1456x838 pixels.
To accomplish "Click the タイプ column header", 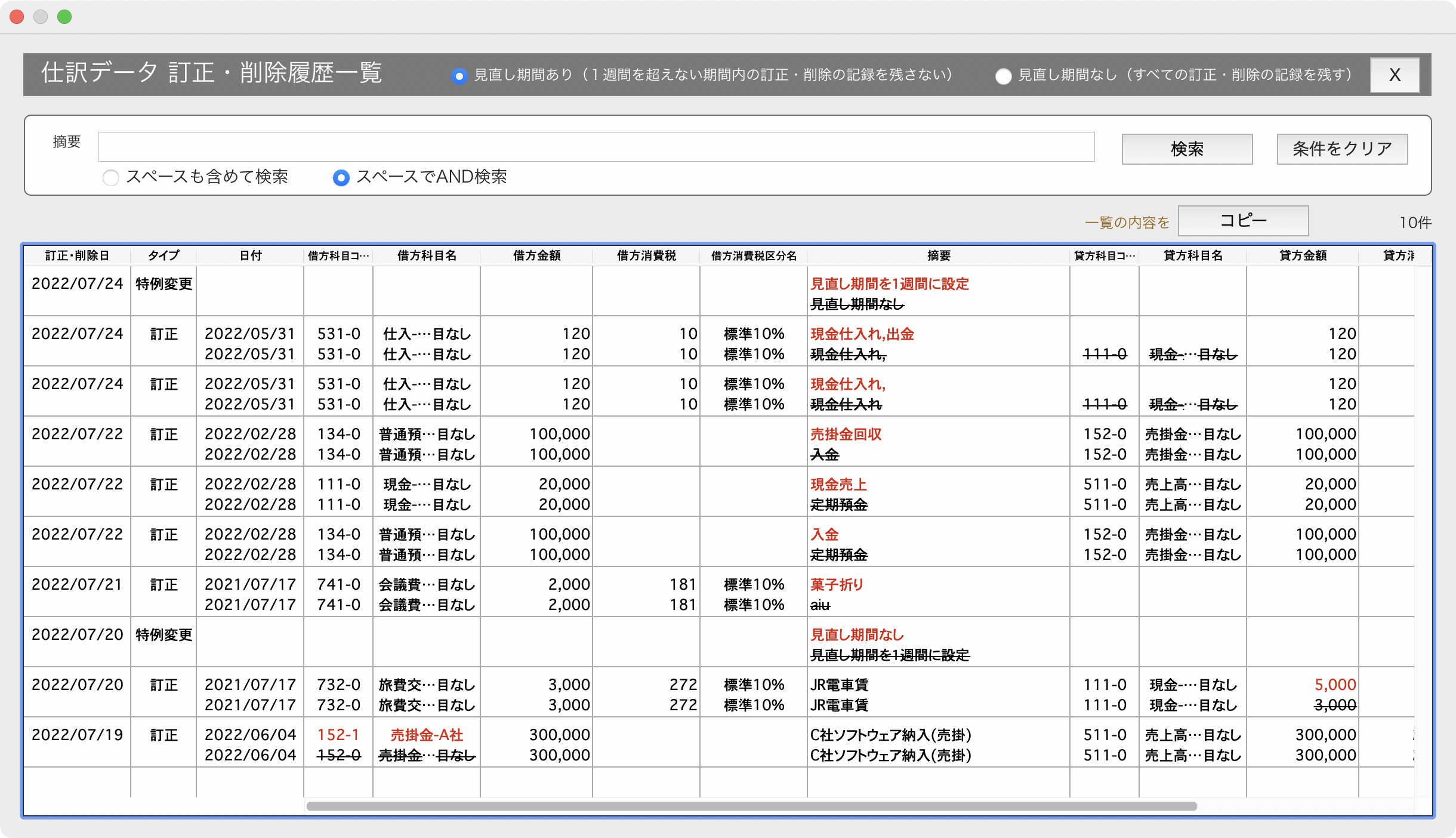I will 164,255.
